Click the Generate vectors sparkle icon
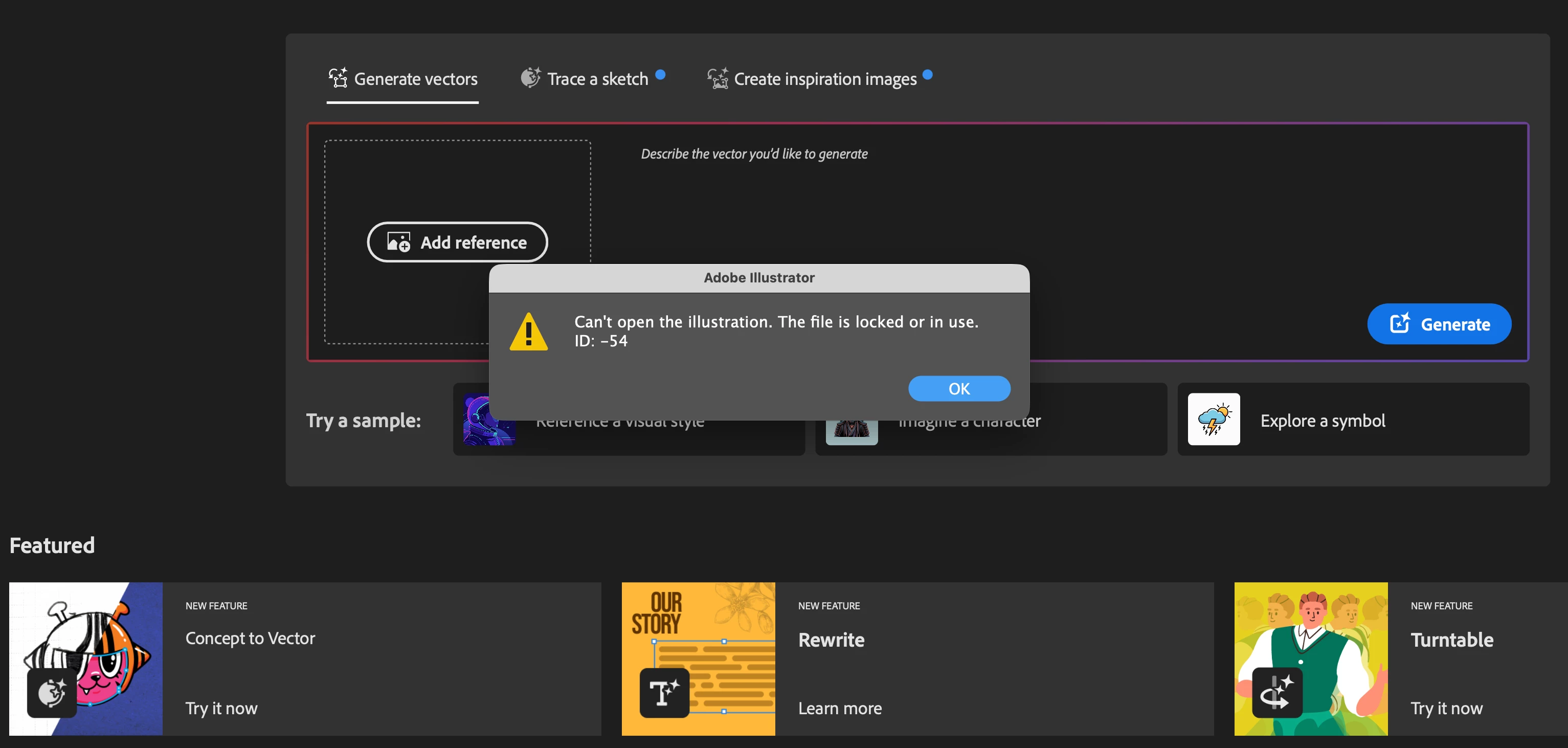Image resolution: width=1568 pixels, height=748 pixels. (x=338, y=78)
